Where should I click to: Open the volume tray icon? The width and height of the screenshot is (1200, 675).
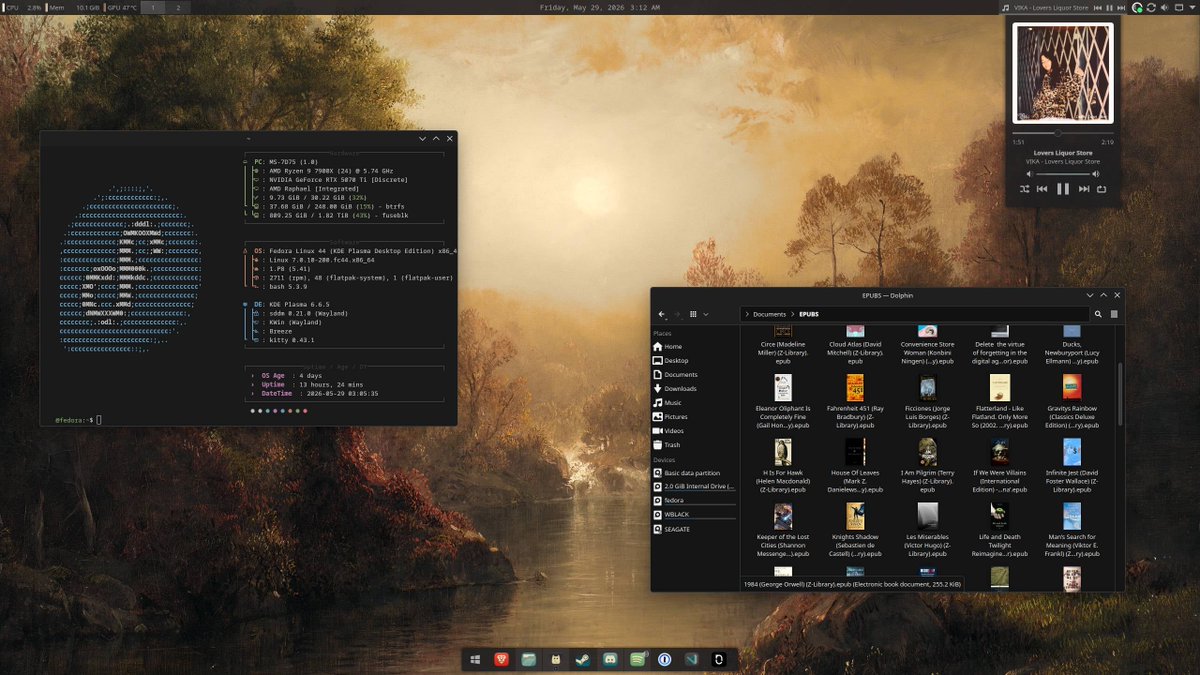tap(1166, 7)
